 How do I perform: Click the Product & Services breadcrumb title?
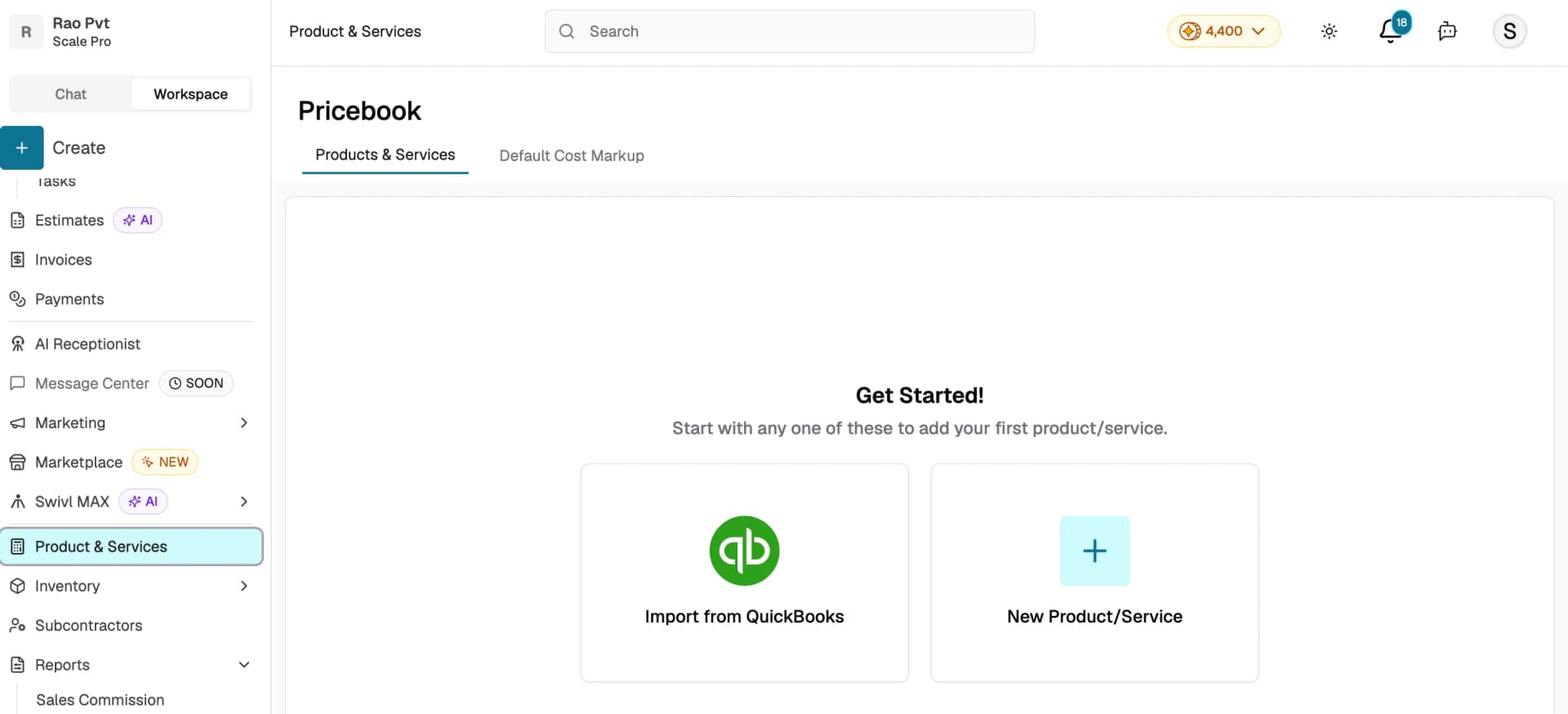pos(355,31)
